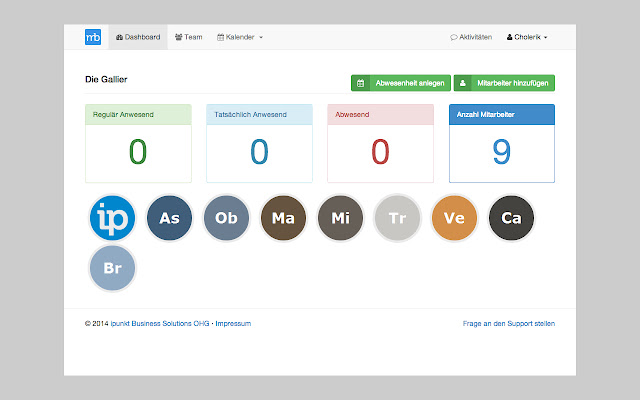
Task: Open the Ma employee avatar
Action: tap(283, 218)
